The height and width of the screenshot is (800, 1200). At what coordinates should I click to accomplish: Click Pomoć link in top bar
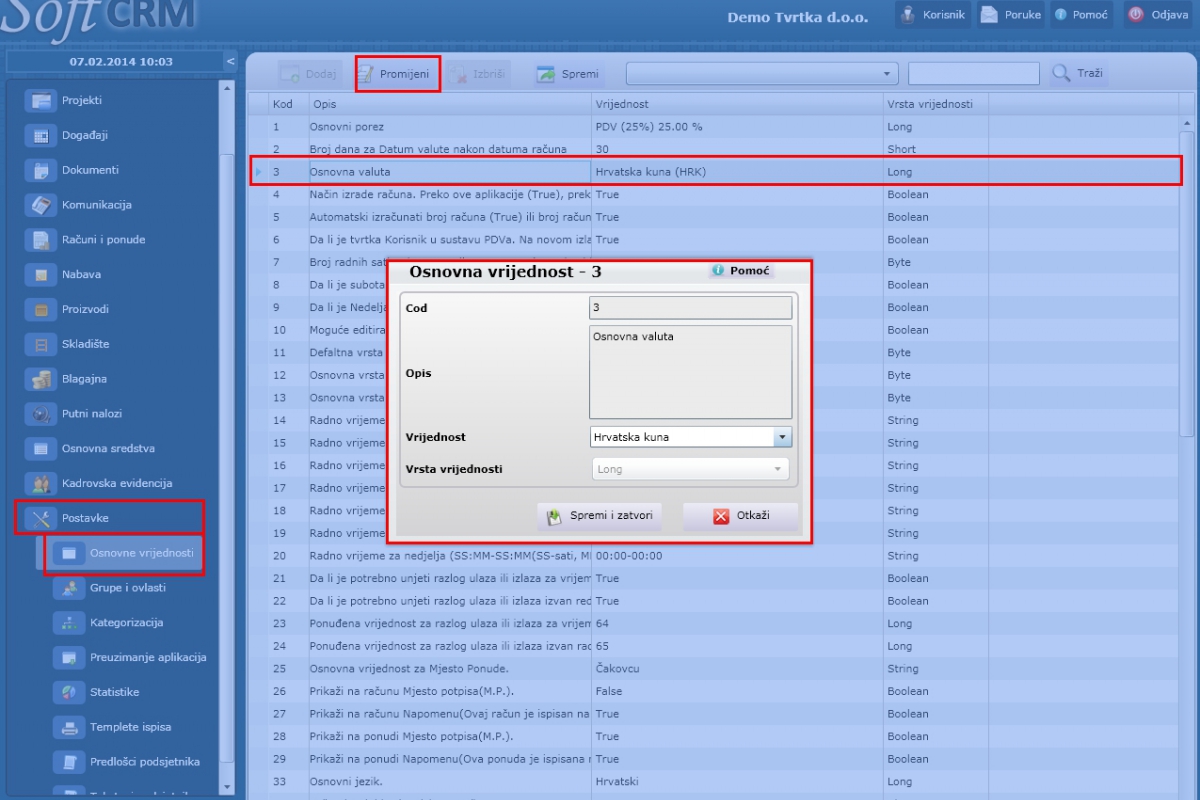(x=1081, y=15)
